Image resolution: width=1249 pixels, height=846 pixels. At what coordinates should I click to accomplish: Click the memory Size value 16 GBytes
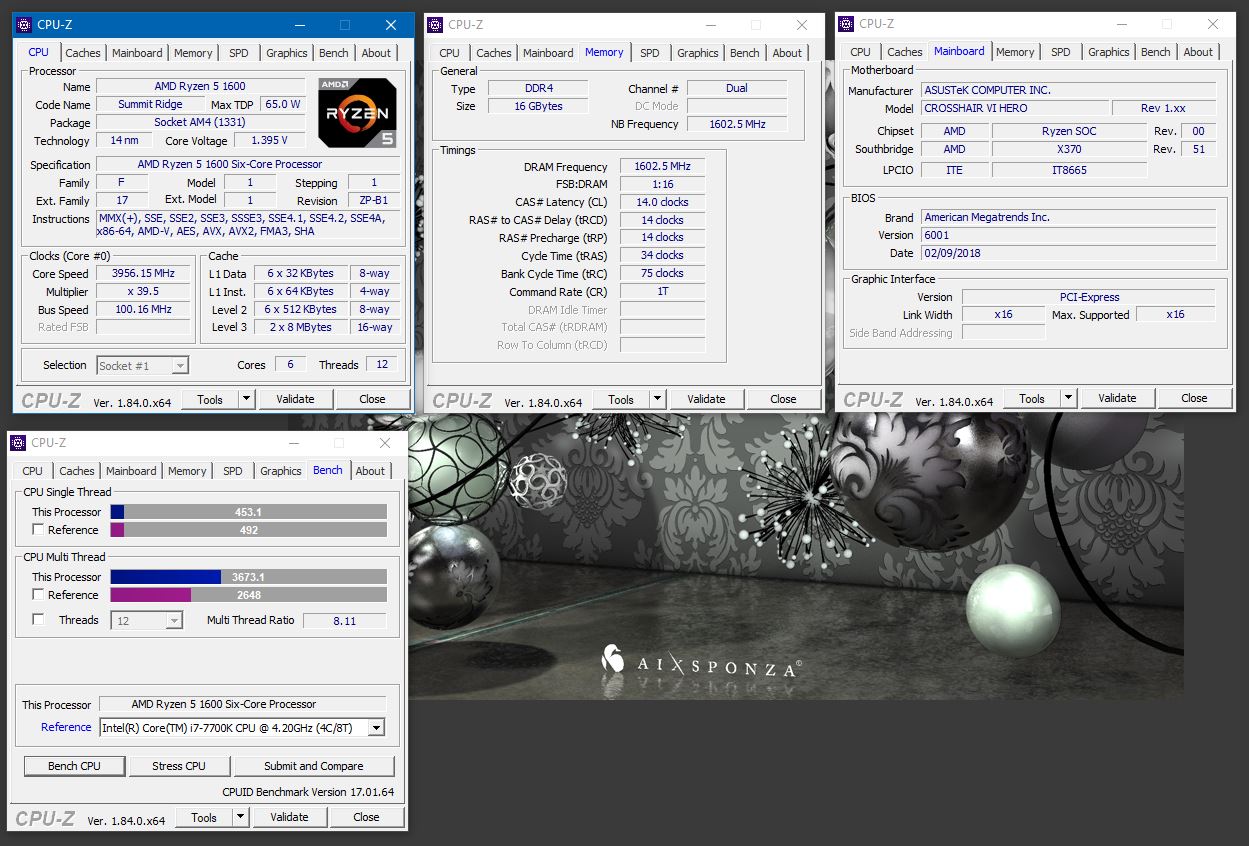(538, 106)
